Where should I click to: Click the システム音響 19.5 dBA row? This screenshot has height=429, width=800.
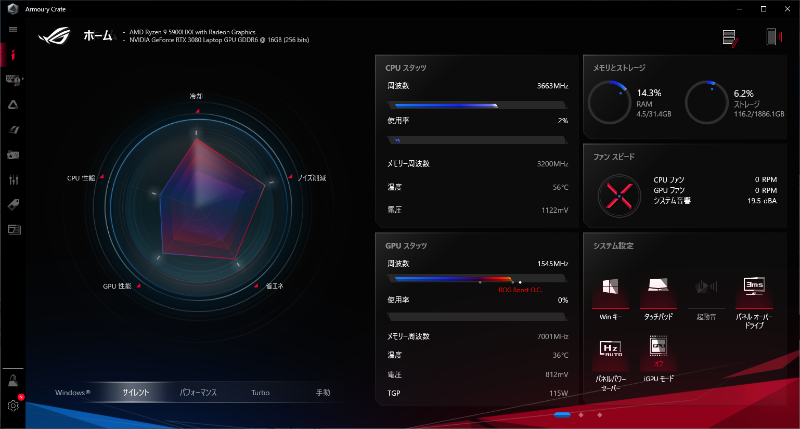pyautogui.click(x=715, y=201)
